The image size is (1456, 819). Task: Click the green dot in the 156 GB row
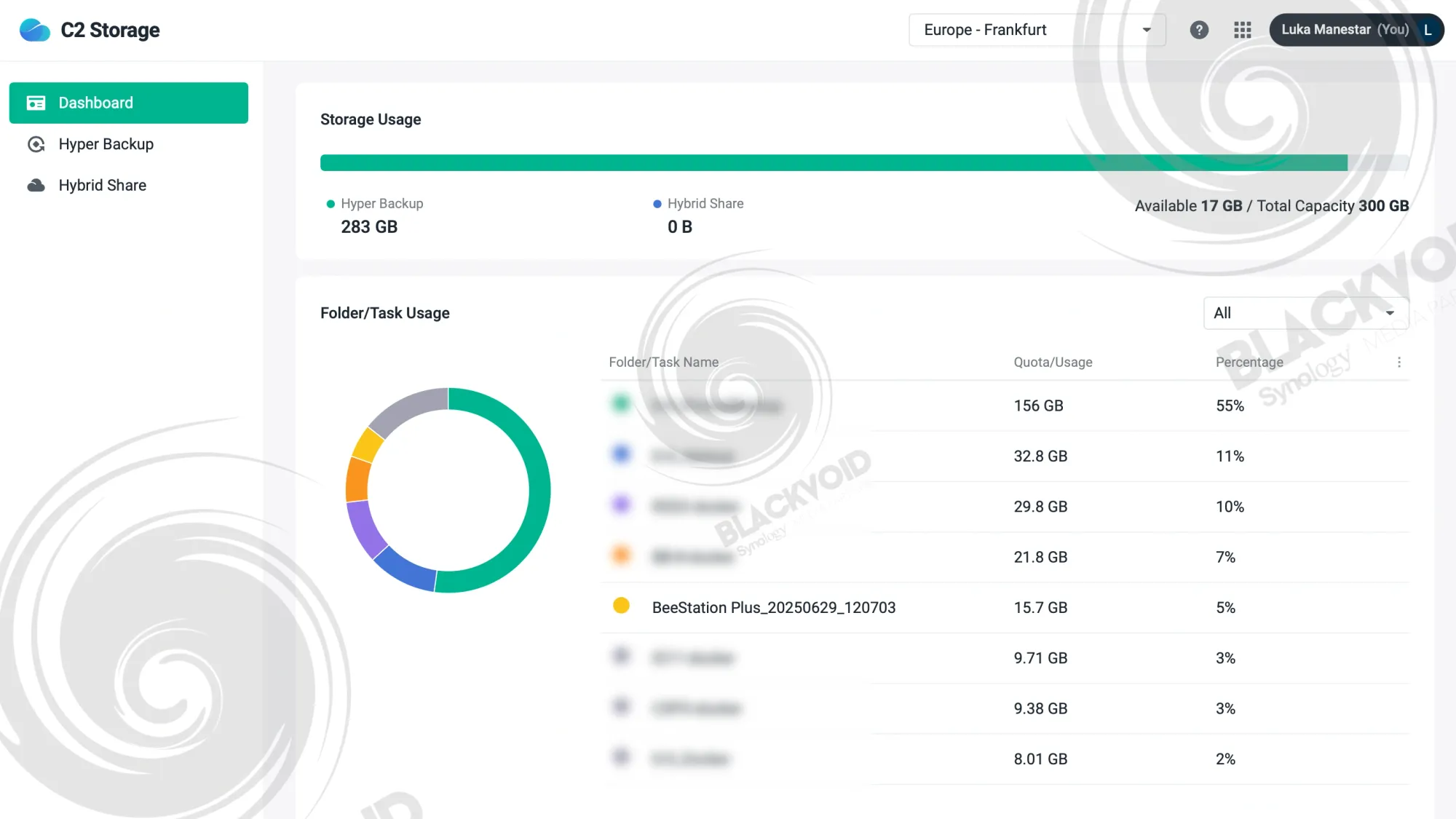pyautogui.click(x=621, y=403)
